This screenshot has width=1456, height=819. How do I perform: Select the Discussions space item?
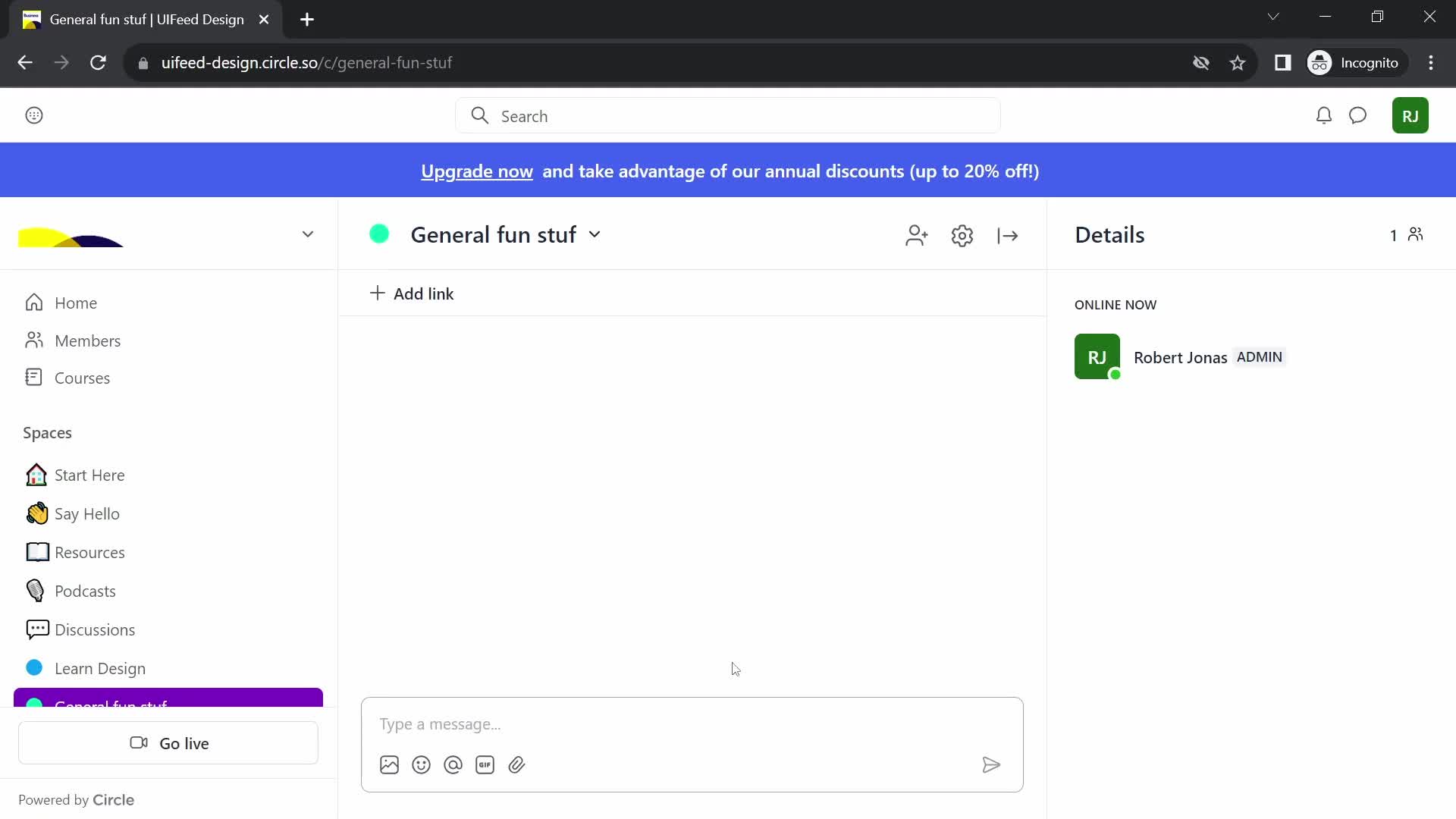click(95, 628)
